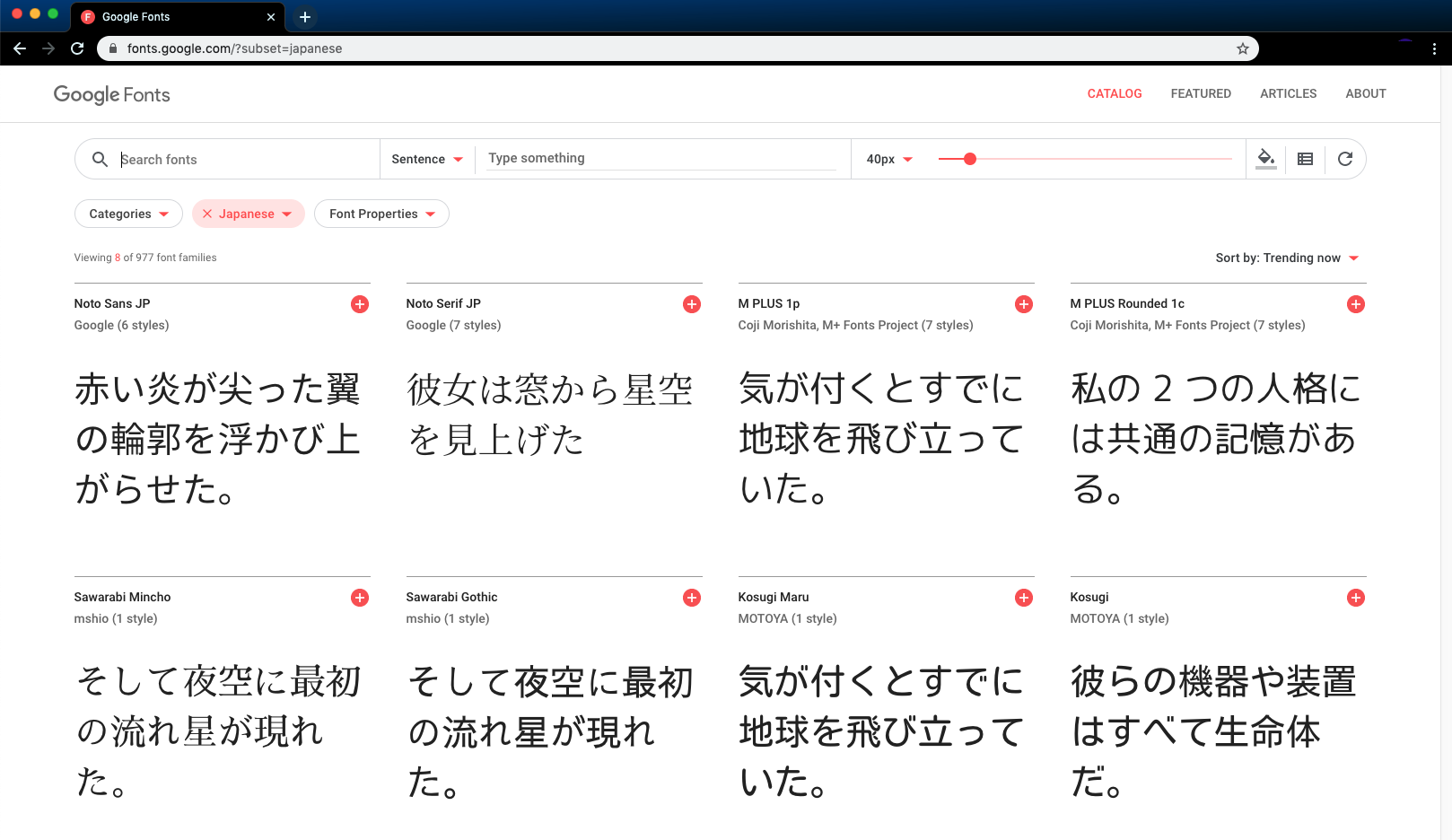Go to the ARTICLES tab
This screenshot has height=840, width=1452.
pos(1289,93)
